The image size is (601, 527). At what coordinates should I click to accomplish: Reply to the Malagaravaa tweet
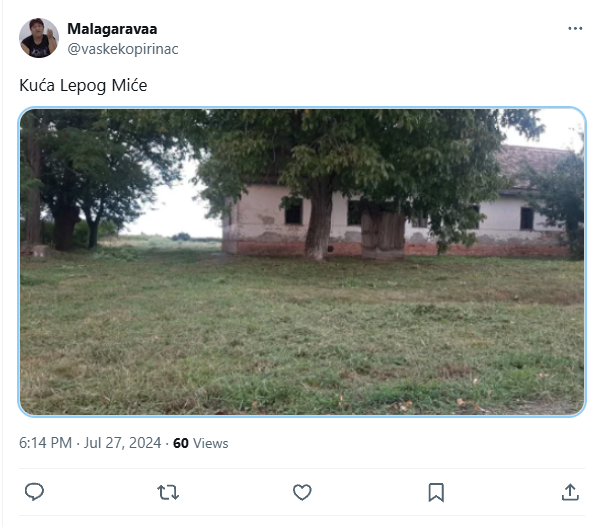(x=34, y=492)
